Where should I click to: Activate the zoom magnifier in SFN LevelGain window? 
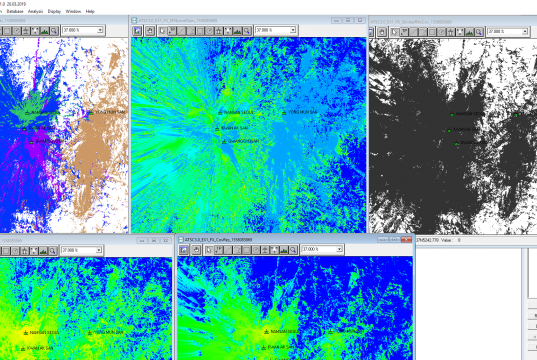[x=247, y=31]
